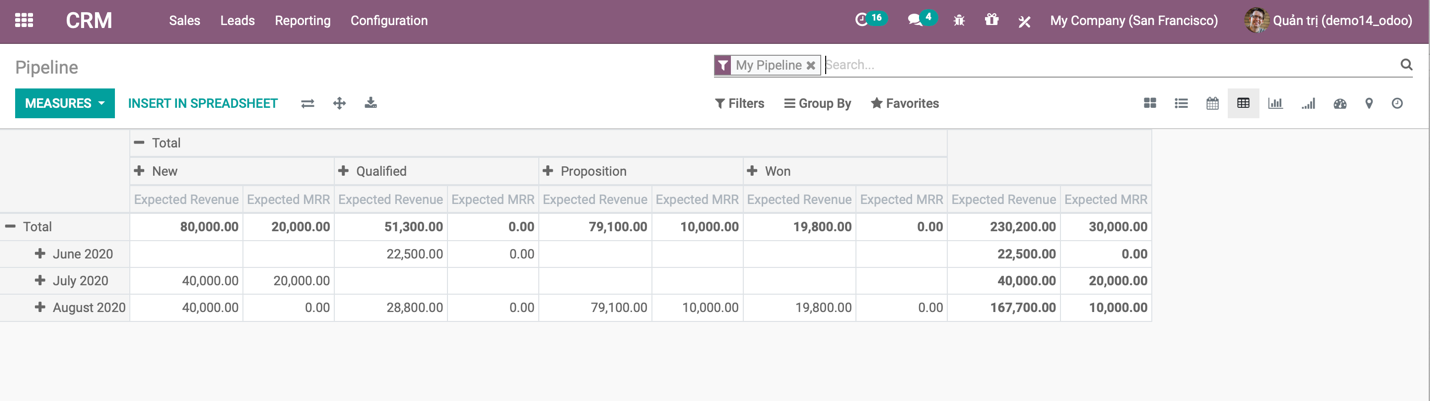The height and width of the screenshot is (401, 1430).
Task: Flip axis of the pivot table
Action: coord(308,104)
